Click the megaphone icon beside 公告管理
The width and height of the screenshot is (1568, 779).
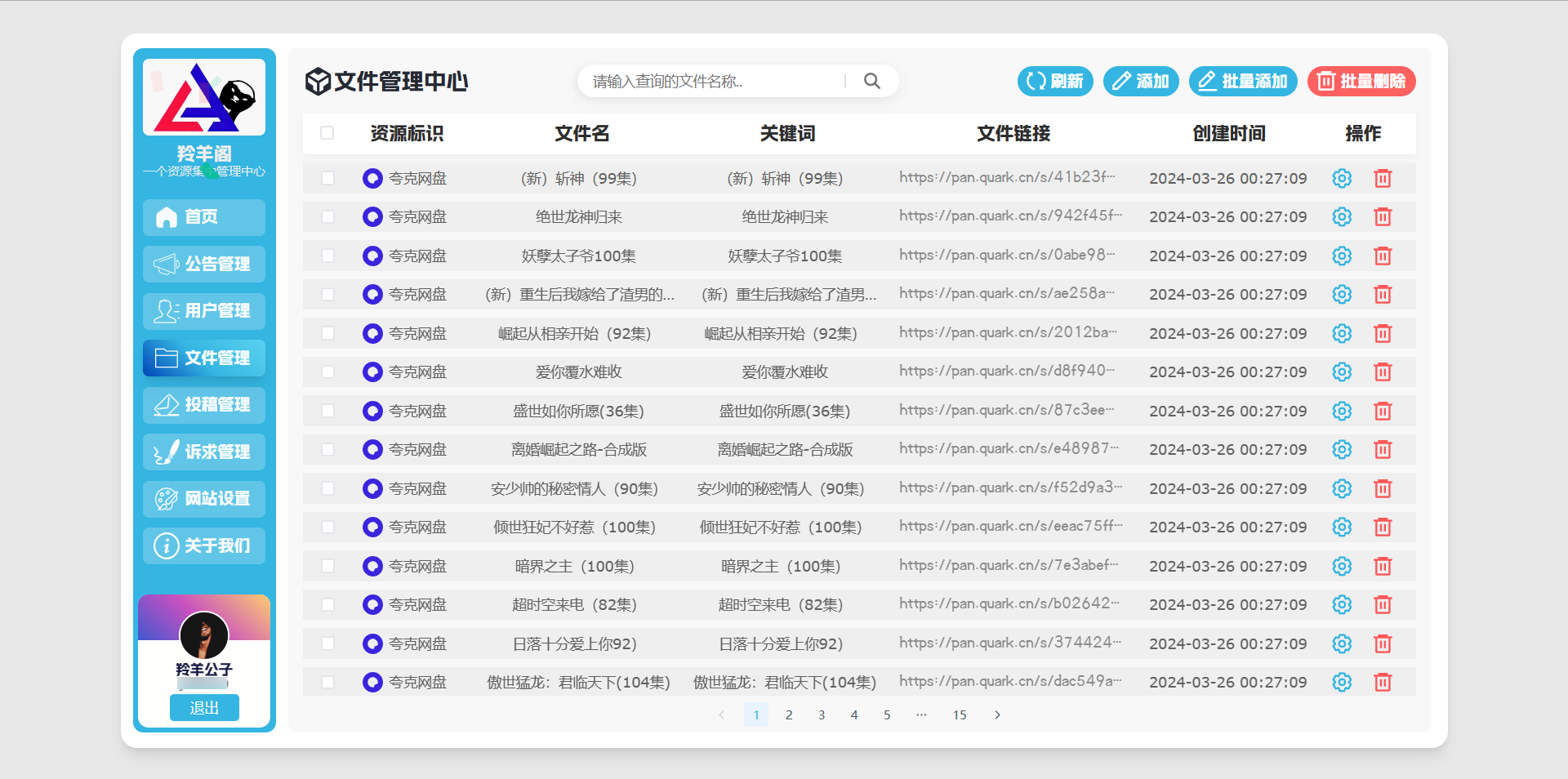[x=166, y=264]
